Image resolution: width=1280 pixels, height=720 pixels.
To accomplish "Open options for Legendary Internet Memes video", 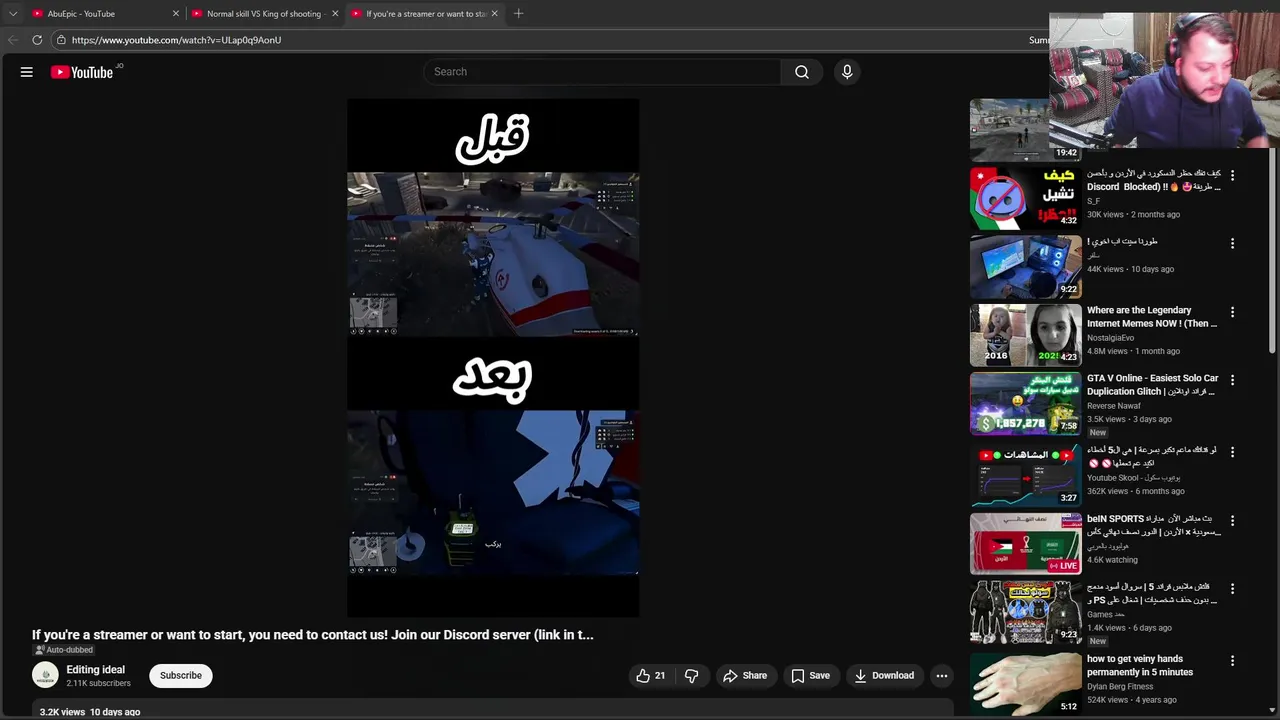I will (1232, 312).
